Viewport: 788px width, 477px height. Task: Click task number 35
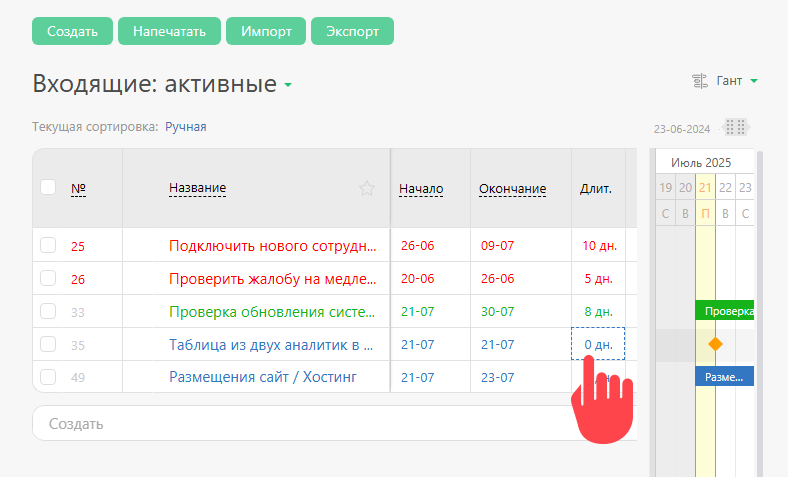78,345
